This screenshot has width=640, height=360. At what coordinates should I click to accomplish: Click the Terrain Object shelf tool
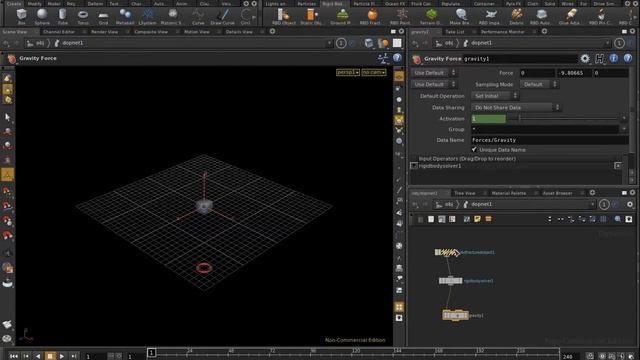click(x=431, y=16)
